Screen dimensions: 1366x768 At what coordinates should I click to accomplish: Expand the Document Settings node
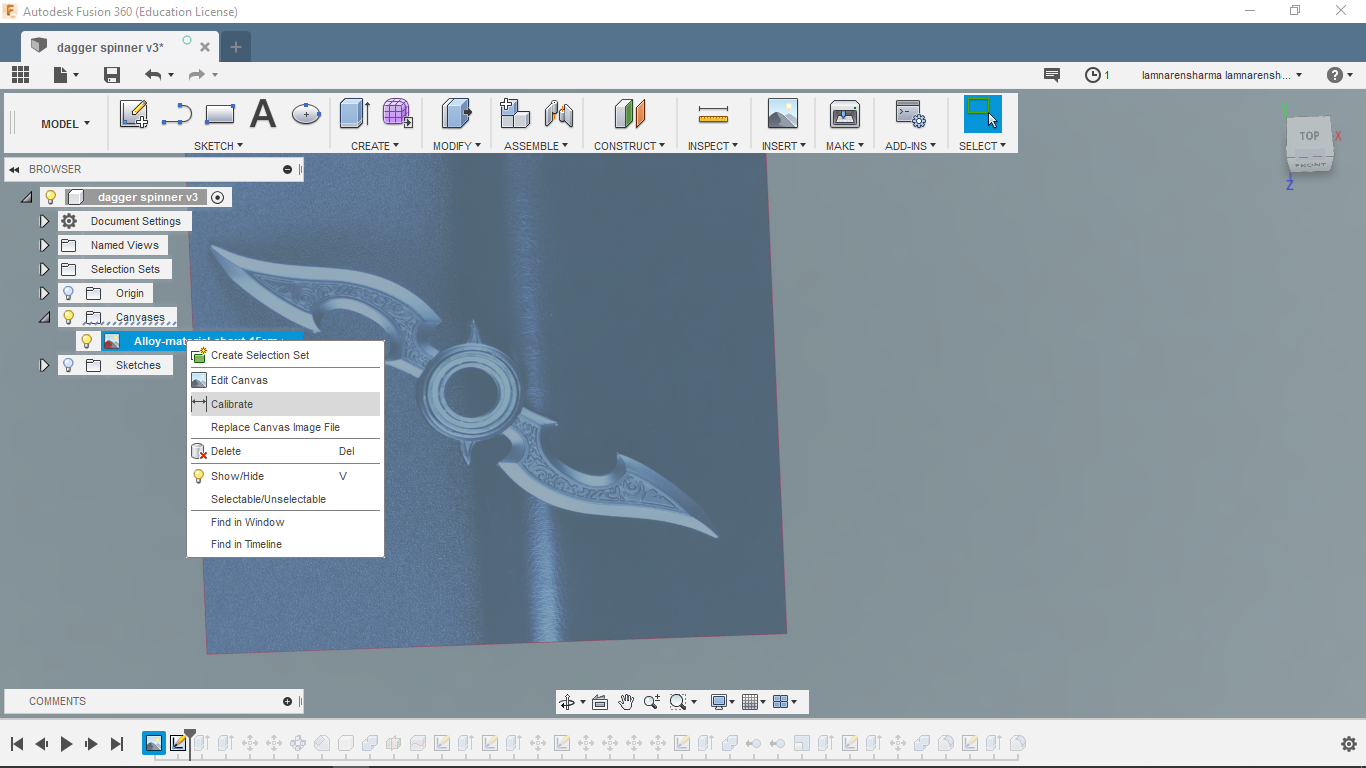44,221
